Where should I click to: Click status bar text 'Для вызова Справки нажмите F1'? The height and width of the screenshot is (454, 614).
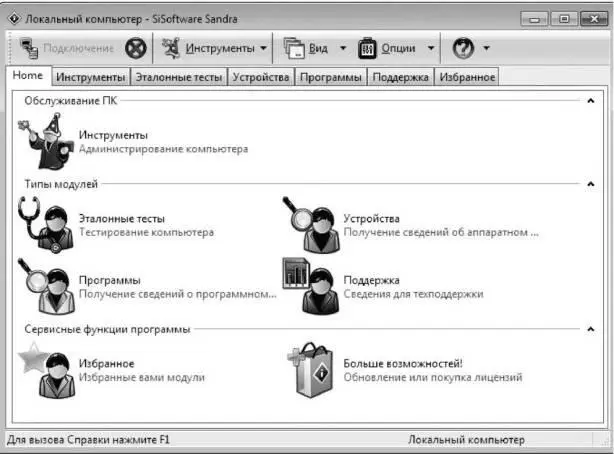coord(88,440)
